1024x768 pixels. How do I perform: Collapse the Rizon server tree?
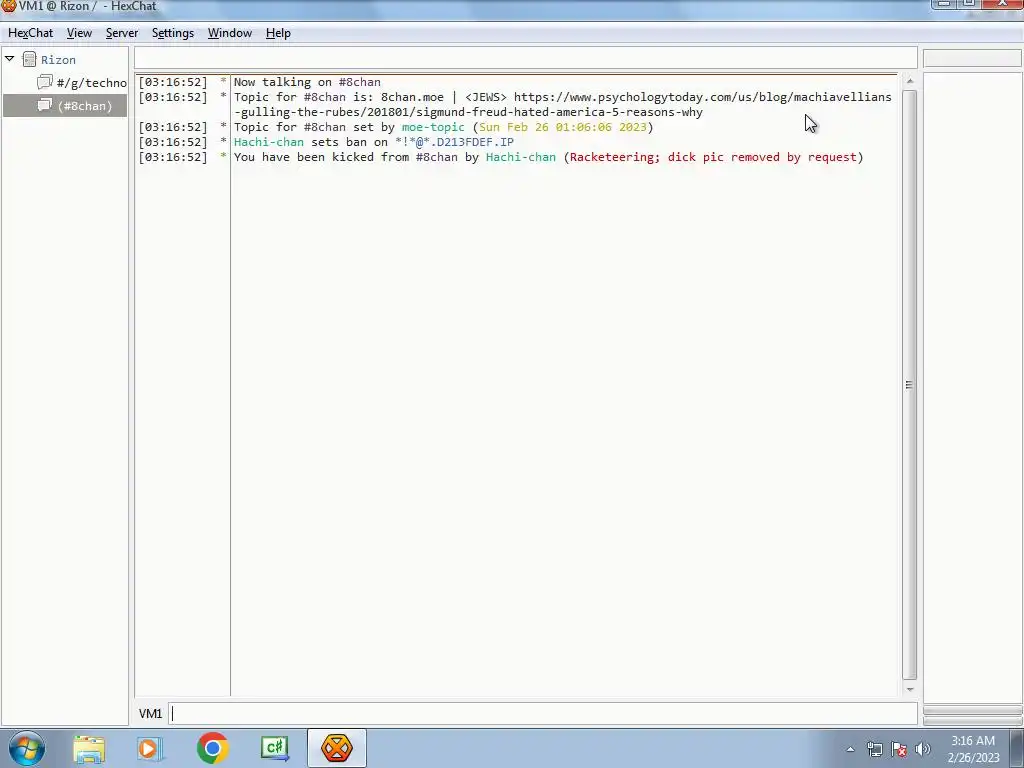(x=10, y=59)
